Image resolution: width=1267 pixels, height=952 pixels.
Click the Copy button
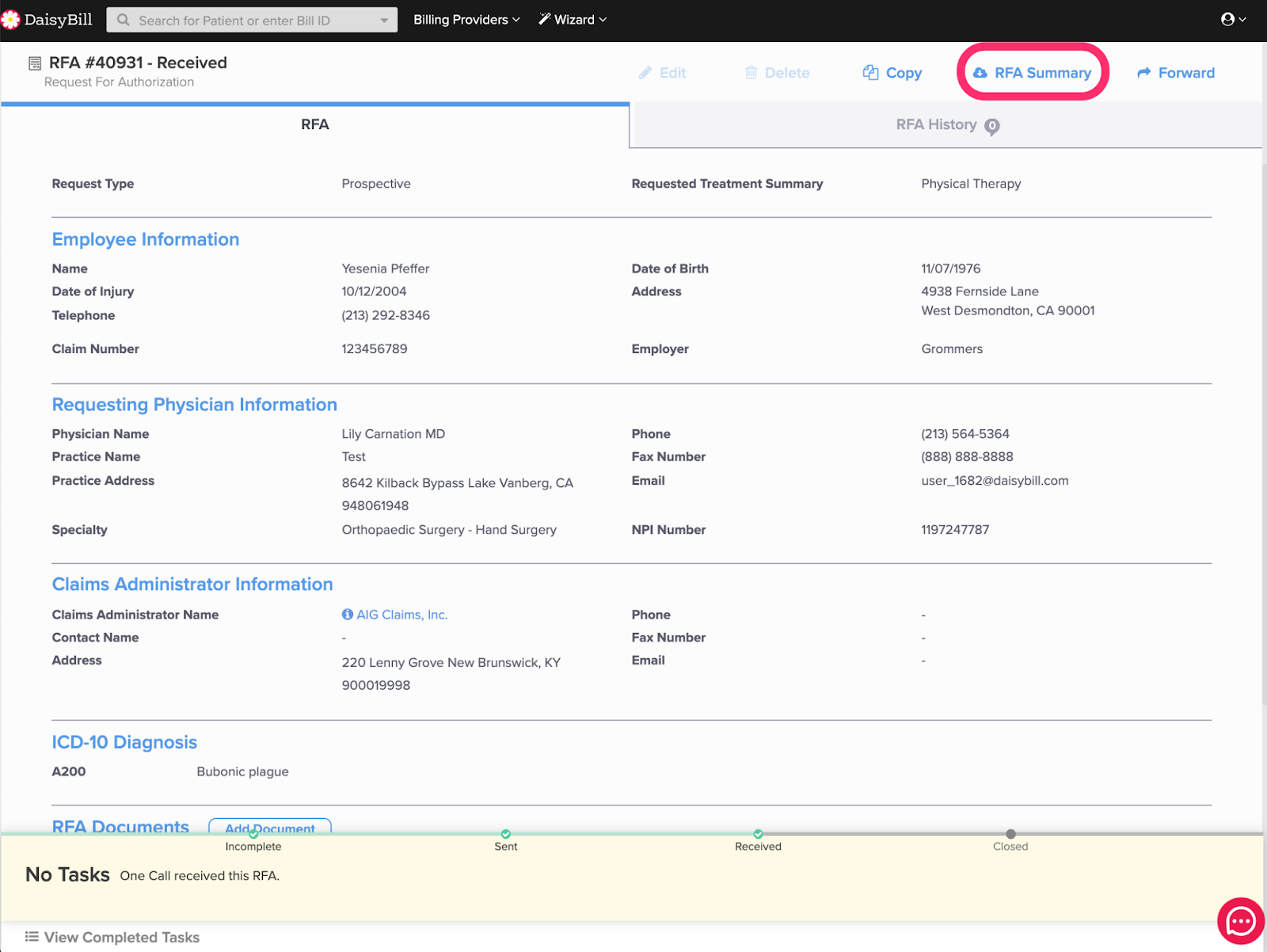892,73
